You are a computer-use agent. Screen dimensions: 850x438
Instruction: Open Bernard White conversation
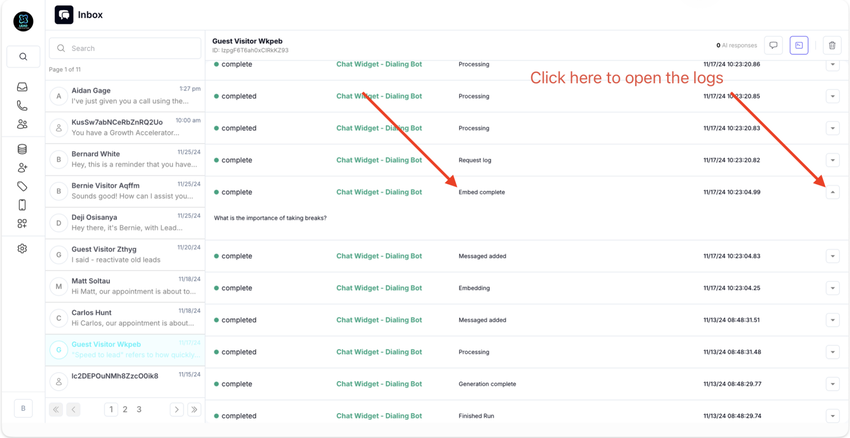tap(125, 159)
